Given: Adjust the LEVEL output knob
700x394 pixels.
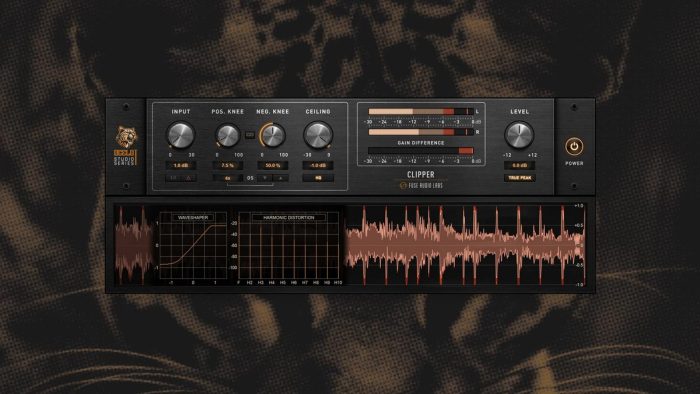Looking at the screenshot, I should [519, 135].
